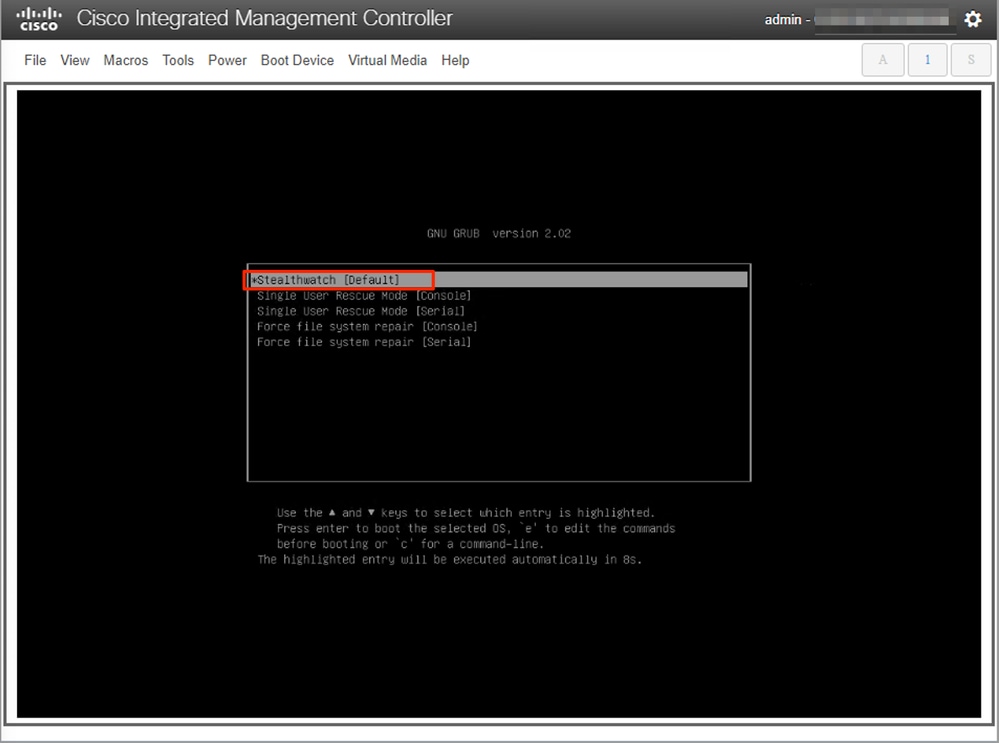
Task: Click the admin username in header
Action: coord(783,20)
